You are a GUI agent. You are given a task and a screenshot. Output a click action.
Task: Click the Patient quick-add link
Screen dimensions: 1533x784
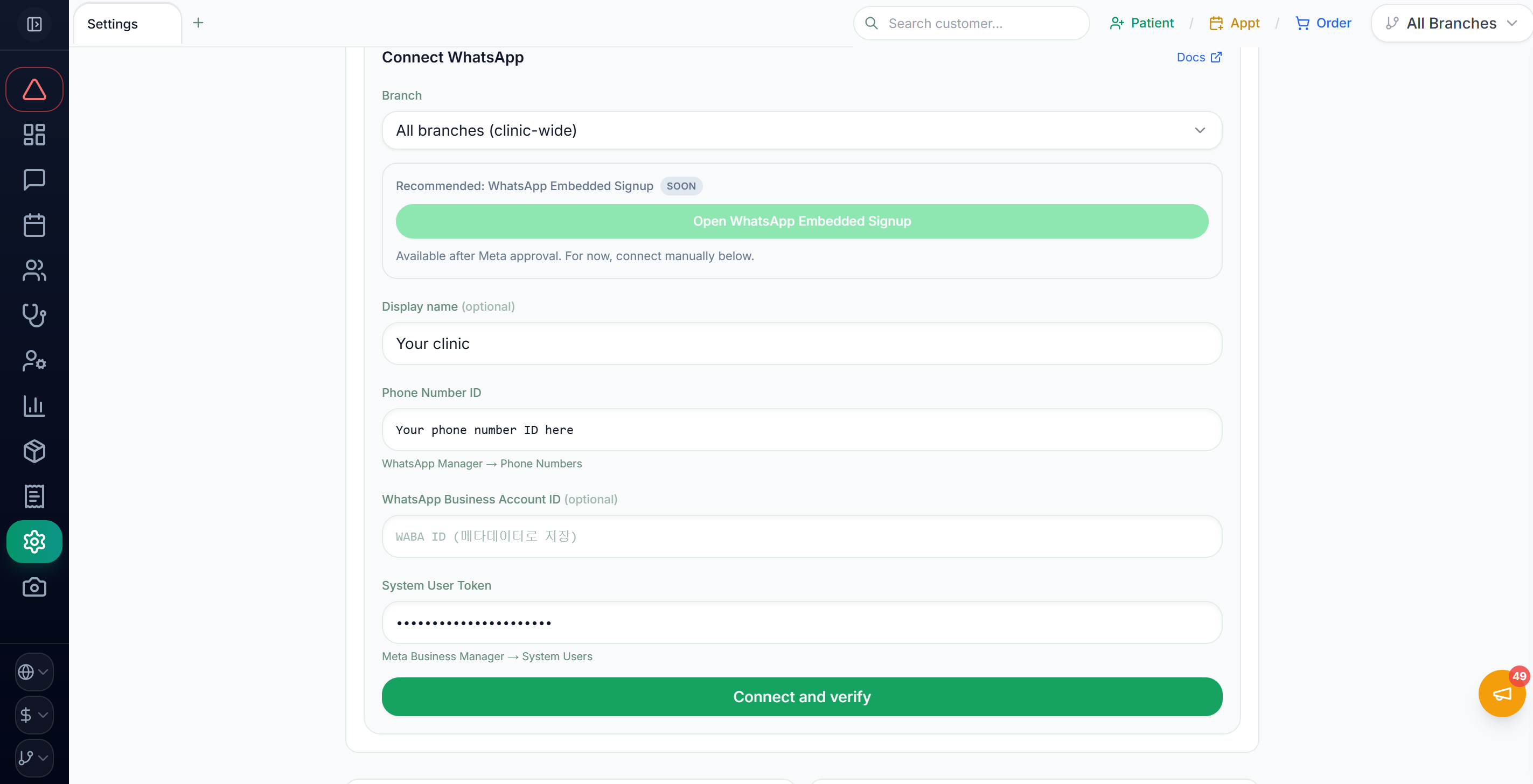click(x=1141, y=23)
